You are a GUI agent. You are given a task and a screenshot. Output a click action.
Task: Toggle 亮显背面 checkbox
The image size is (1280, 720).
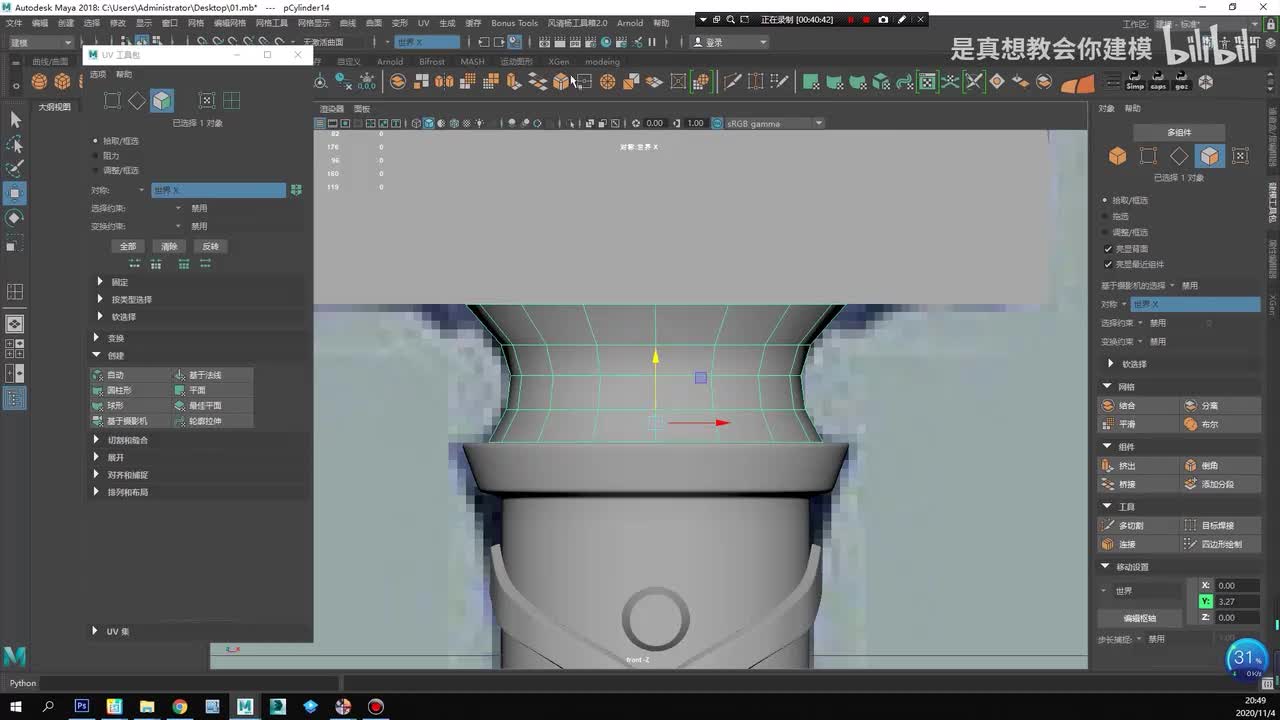1107,248
